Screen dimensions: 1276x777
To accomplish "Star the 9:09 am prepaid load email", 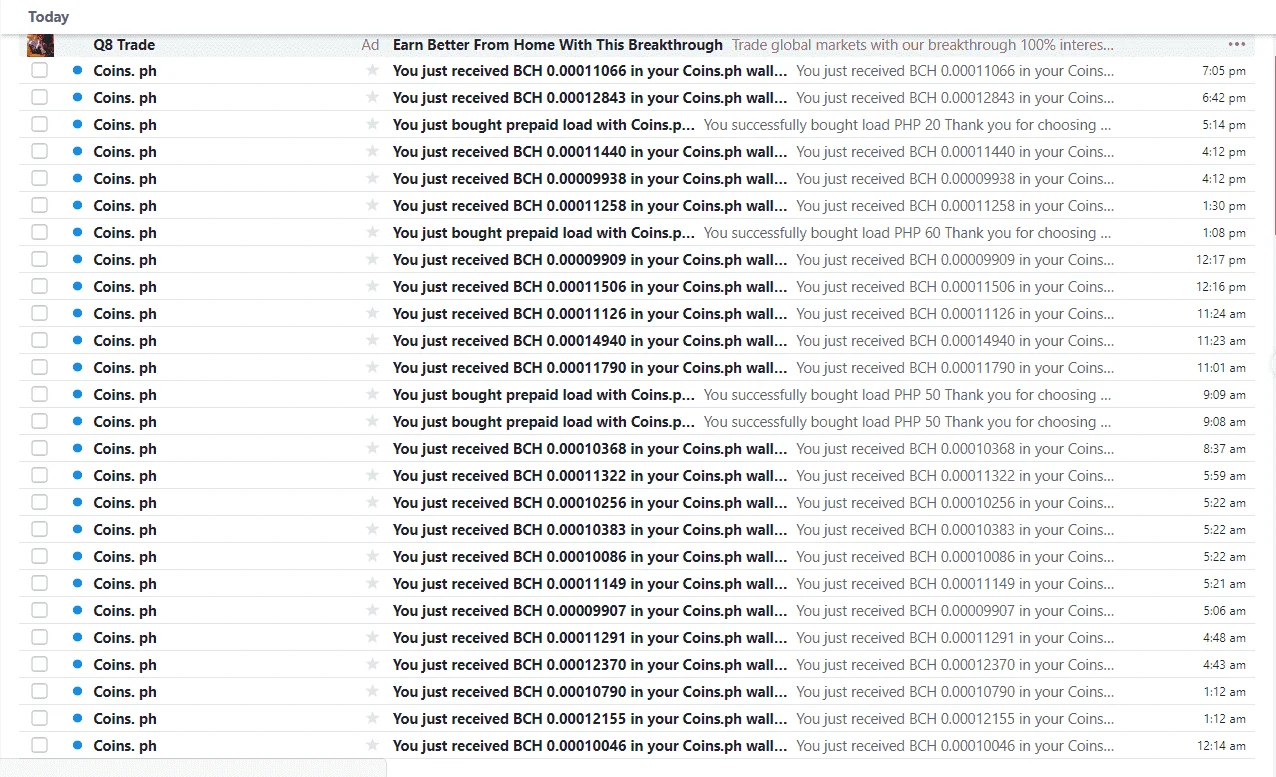I will click(x=372, y=395).
